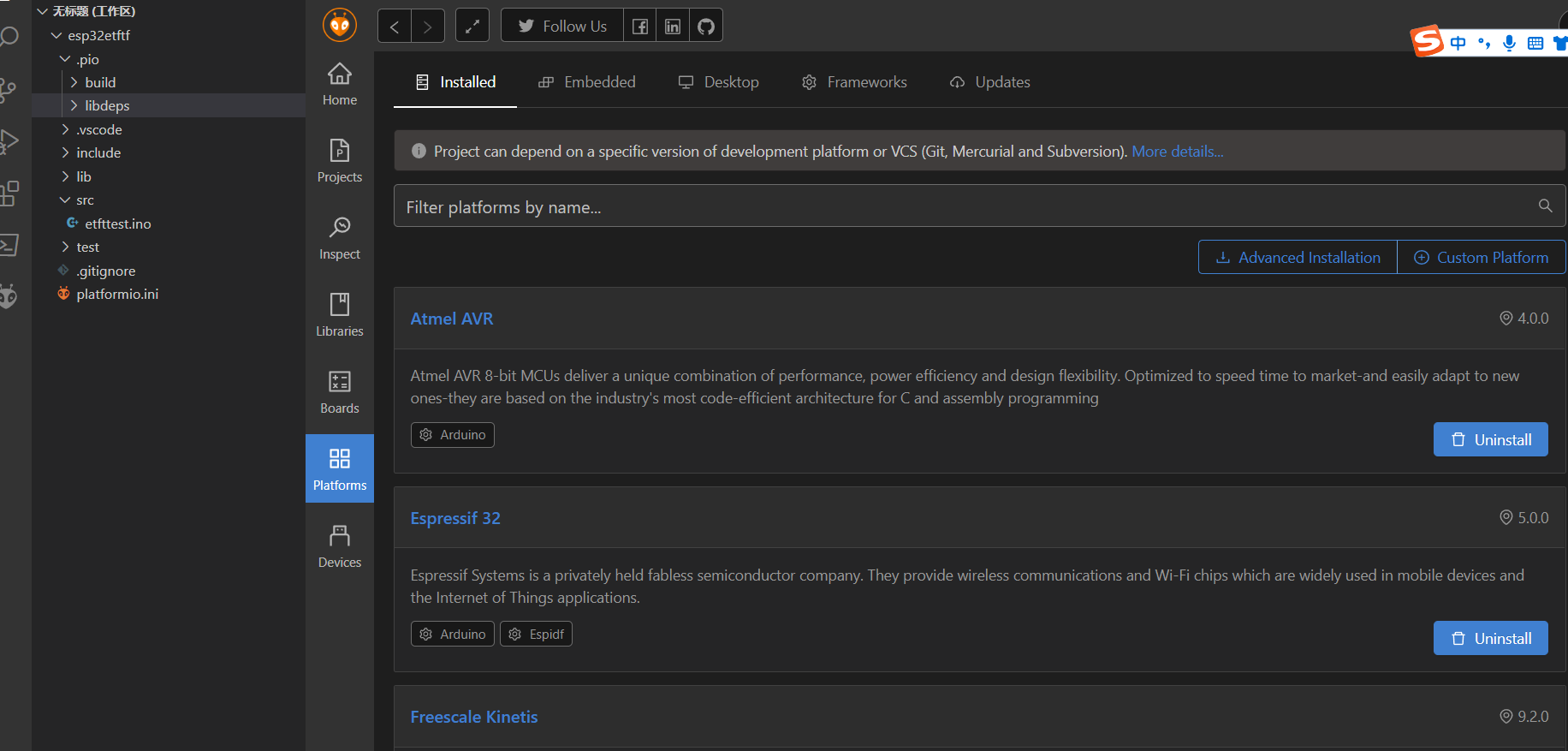The image size is (1568, 751).
Task: Click the LinkedIn icon in the header
Action: pyautogui.click(x=673, y=27)
